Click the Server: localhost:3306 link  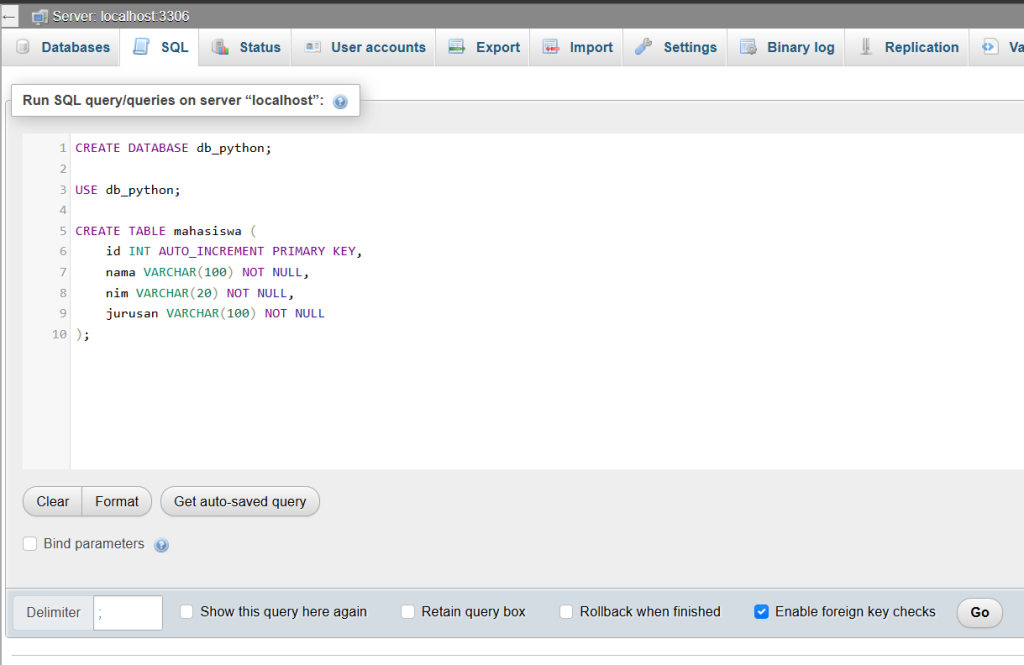(x=121, y=16)
